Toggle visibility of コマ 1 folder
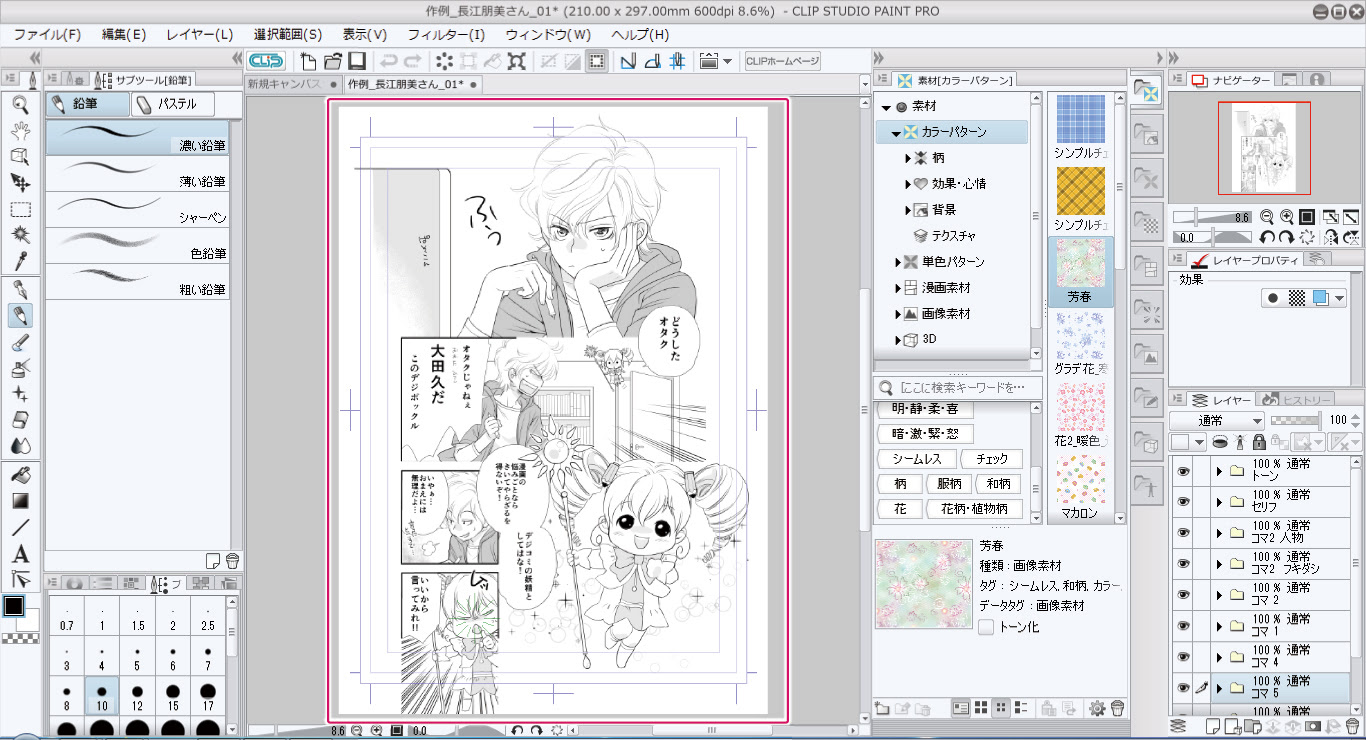This screenshot has height=740, width=1366. click(1184, 626)
